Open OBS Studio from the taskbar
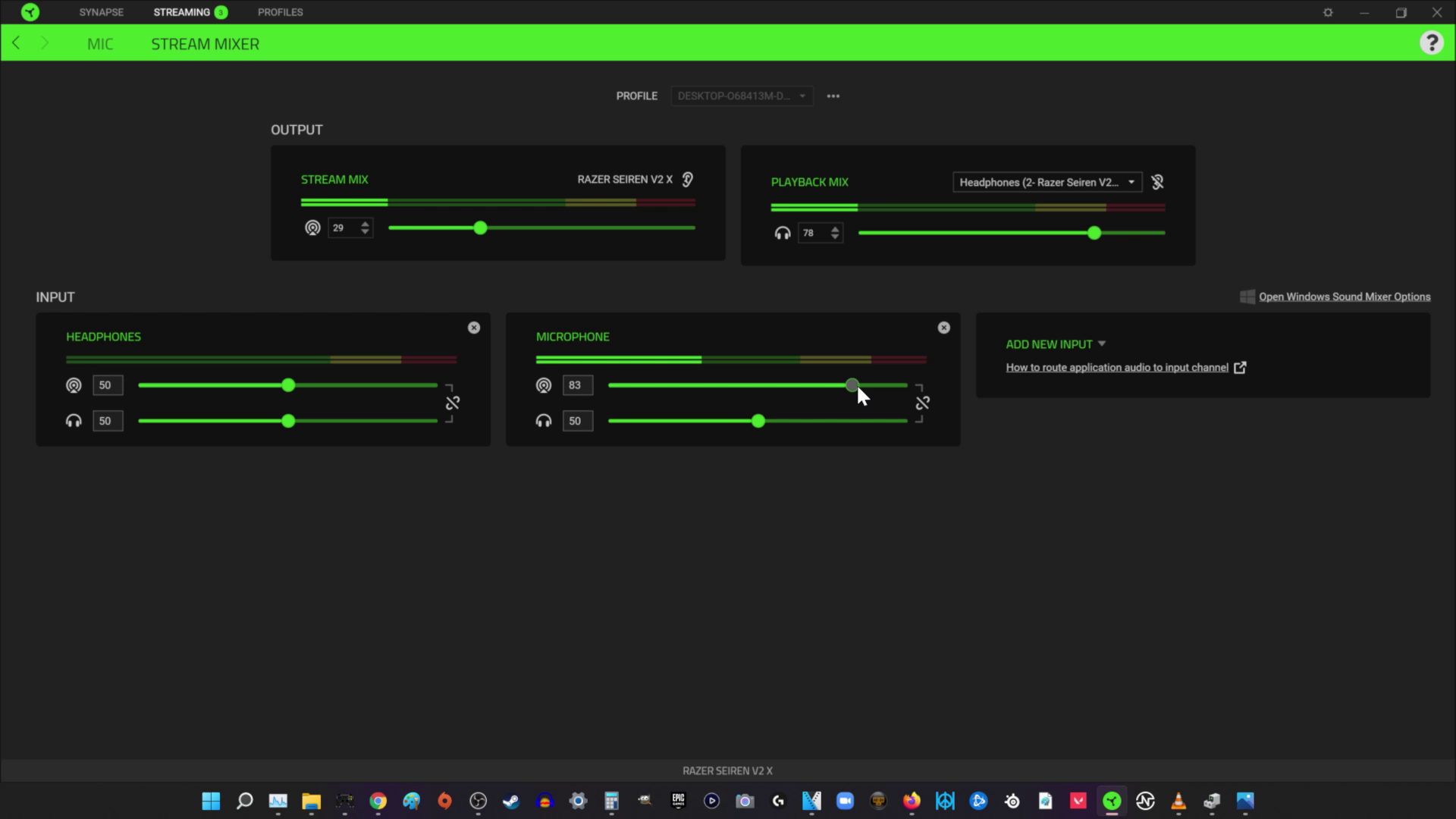This screenshot has height=819, width=1456. [478, 801]
